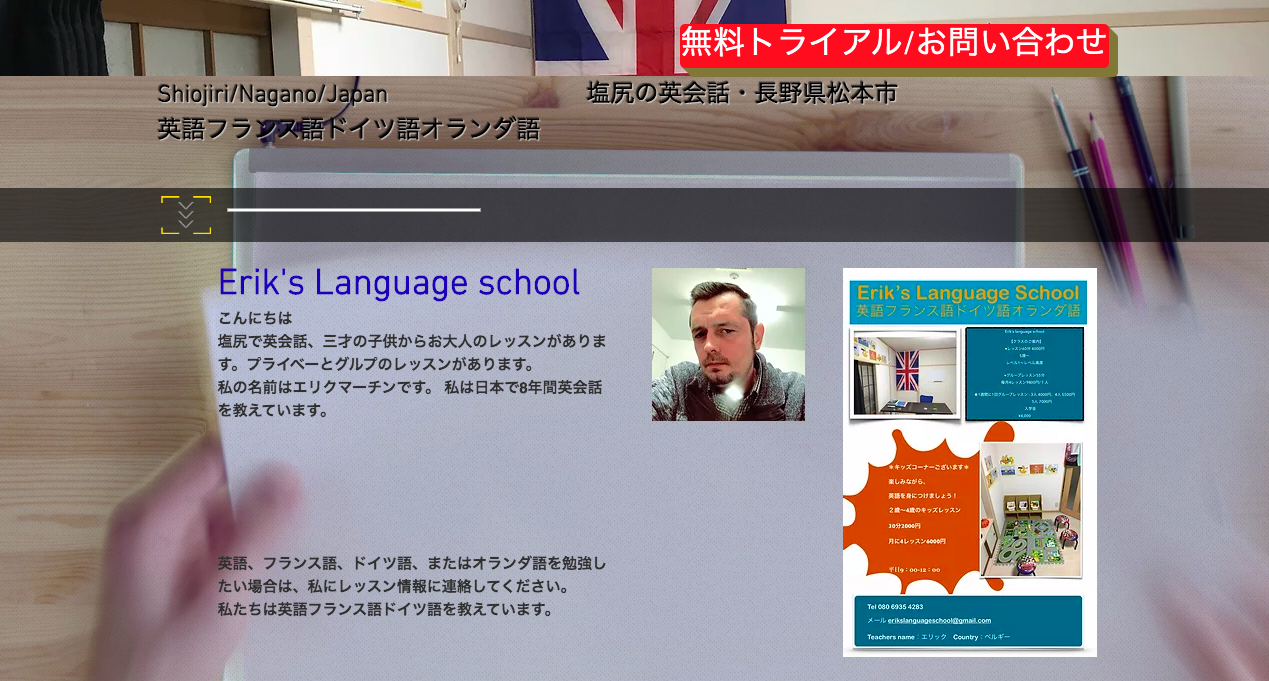Screen dimensions: 1269x681
Task: Click the Tel 080 6935 4283 line on flyer
Action: point(895,606)
